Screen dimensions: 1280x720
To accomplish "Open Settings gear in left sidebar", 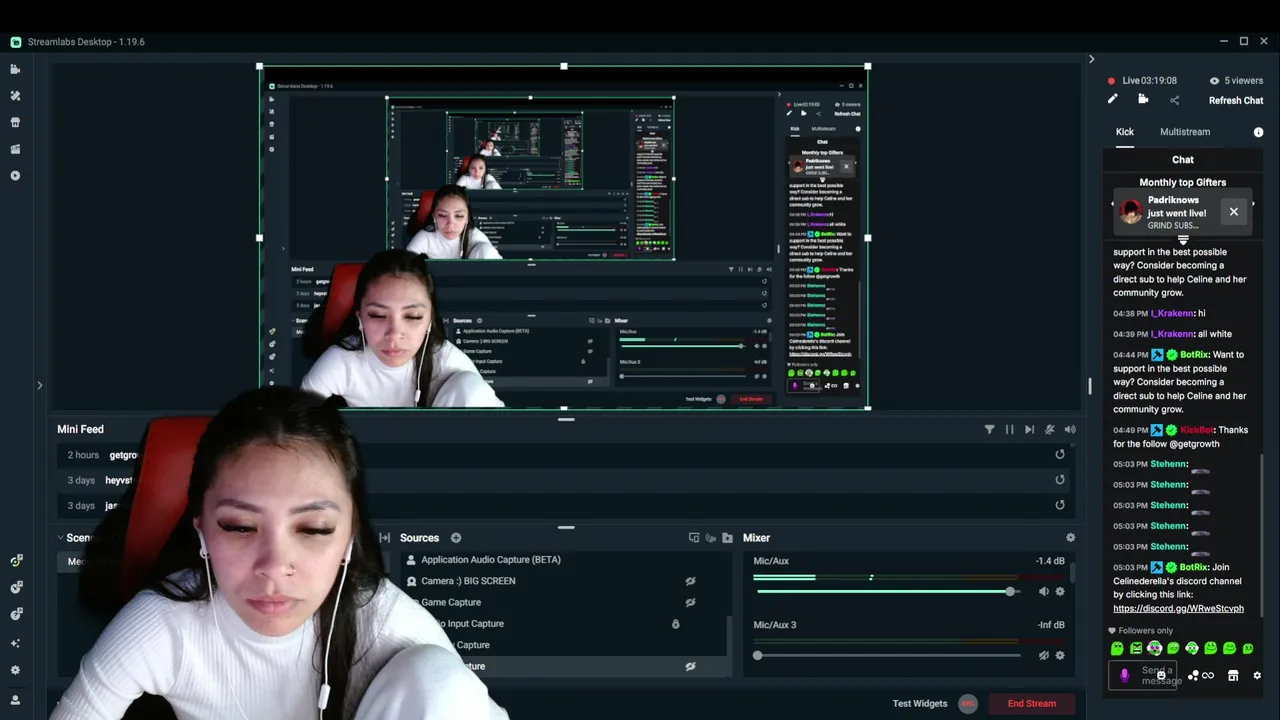I will (x=15, y=670).
